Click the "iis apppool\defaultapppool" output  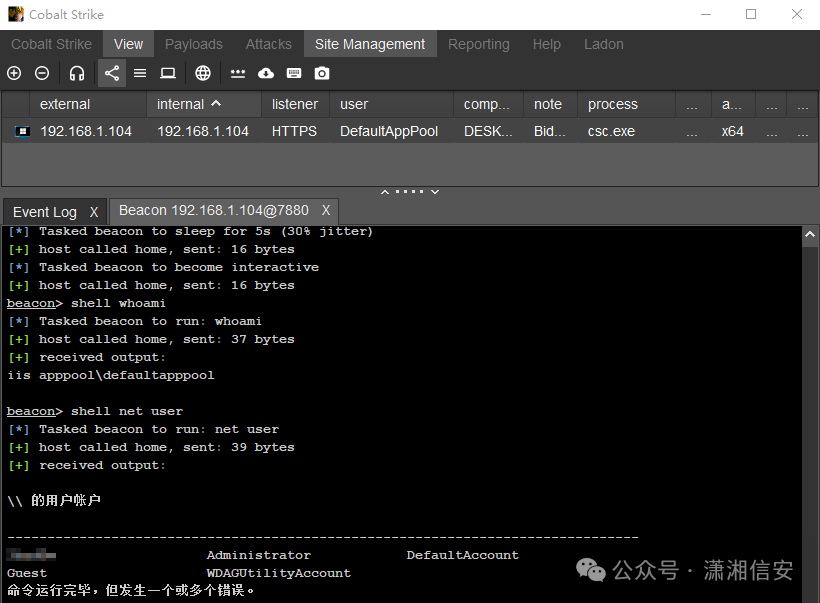click(111, 376)
